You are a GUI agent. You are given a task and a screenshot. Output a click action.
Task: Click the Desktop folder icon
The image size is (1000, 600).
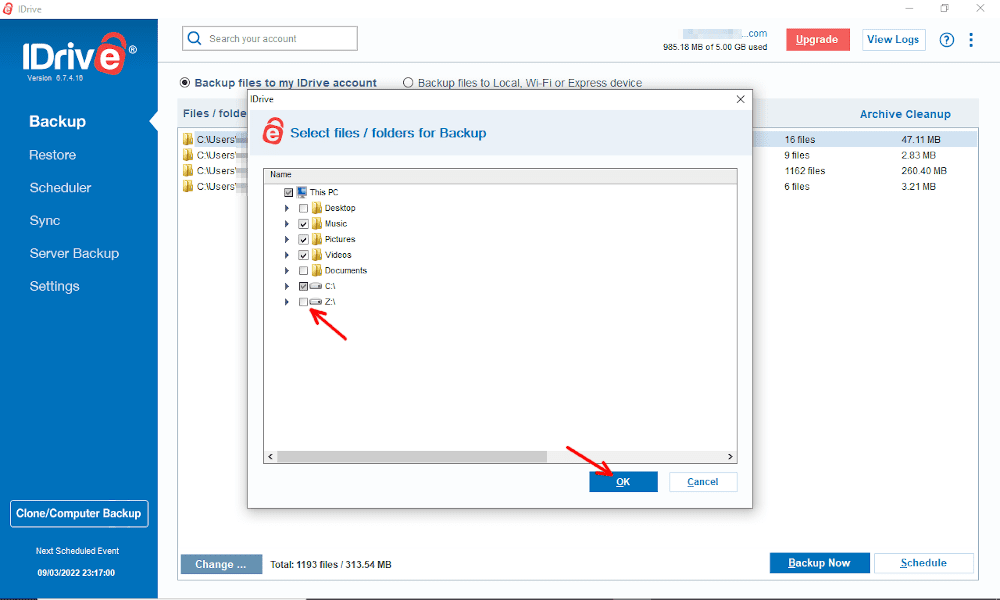pyautogui.click(x=317, y=208)
